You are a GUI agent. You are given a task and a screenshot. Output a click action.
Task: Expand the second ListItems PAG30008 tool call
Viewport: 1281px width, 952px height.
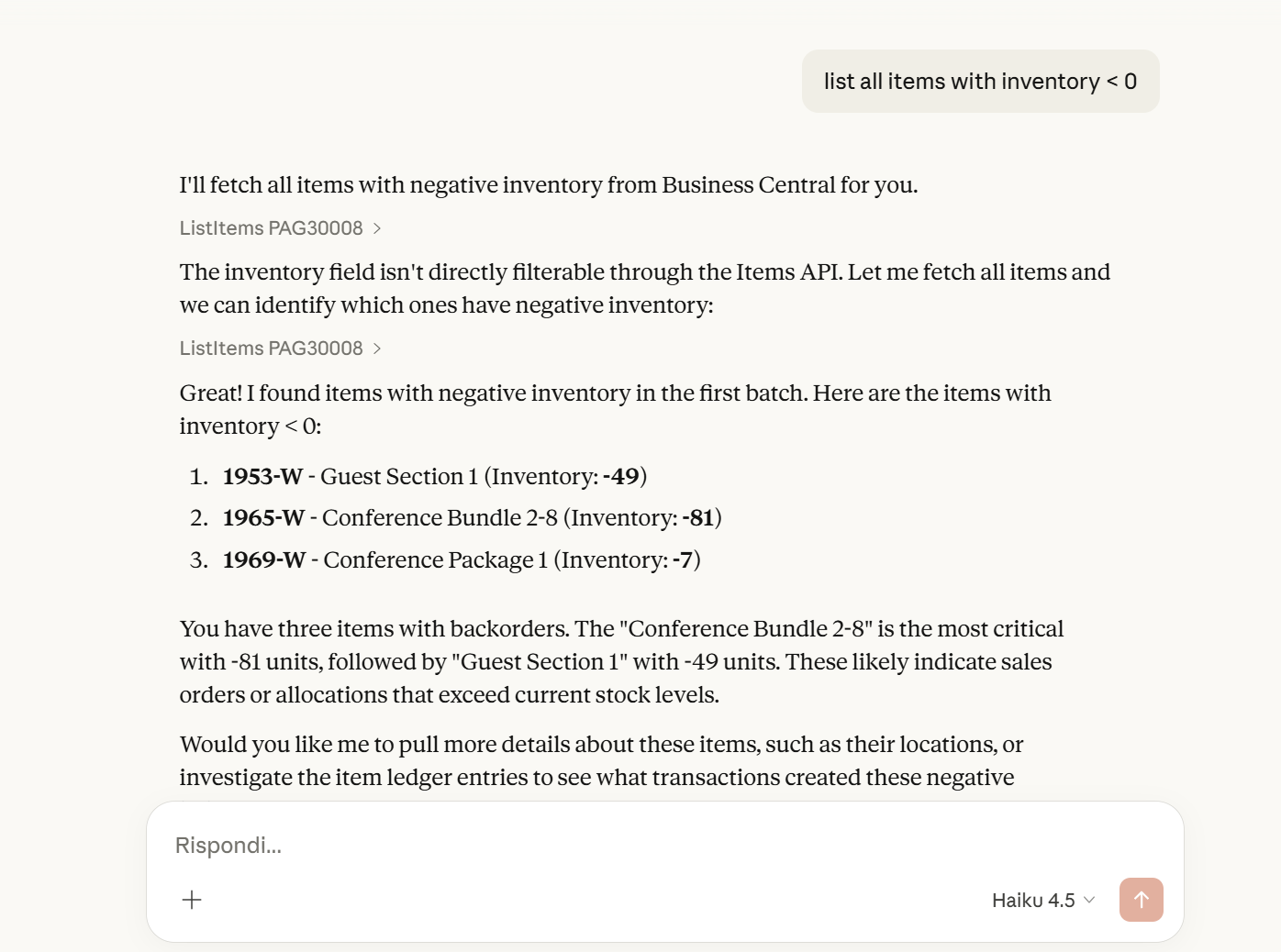pyautogui.click(x=272, y=349)
